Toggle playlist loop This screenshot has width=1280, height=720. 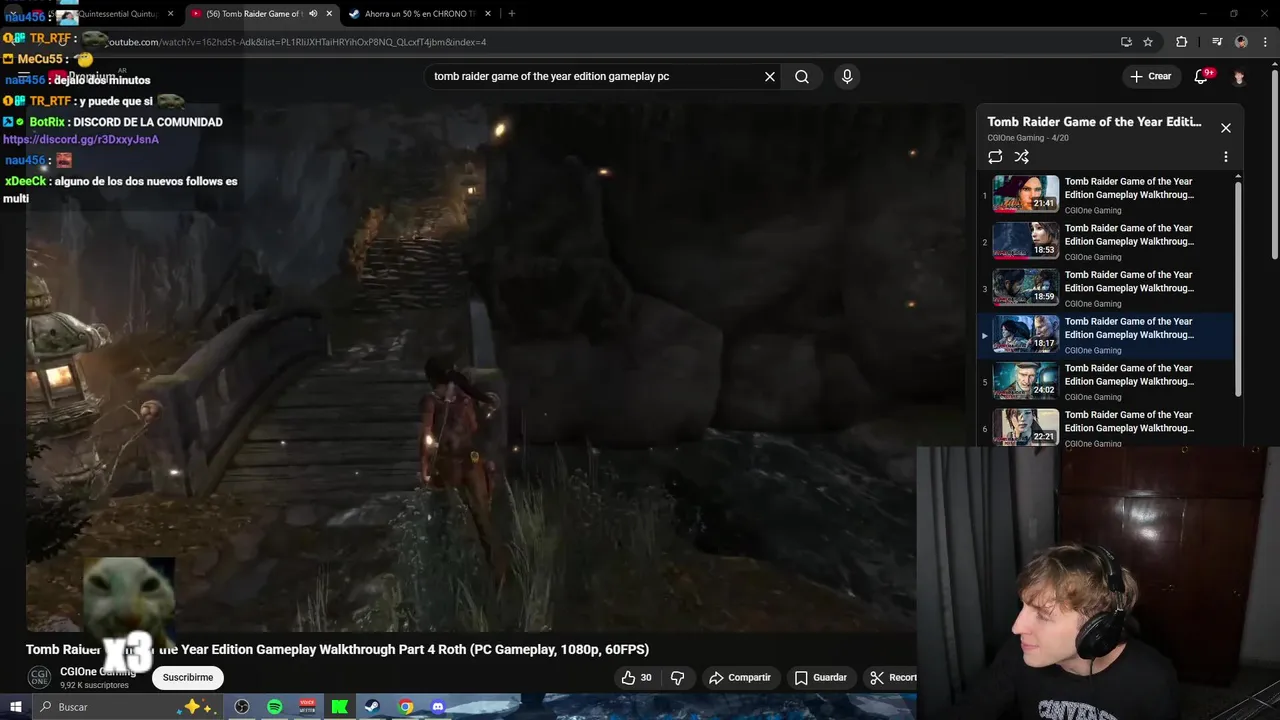click(x=995, y=157)
